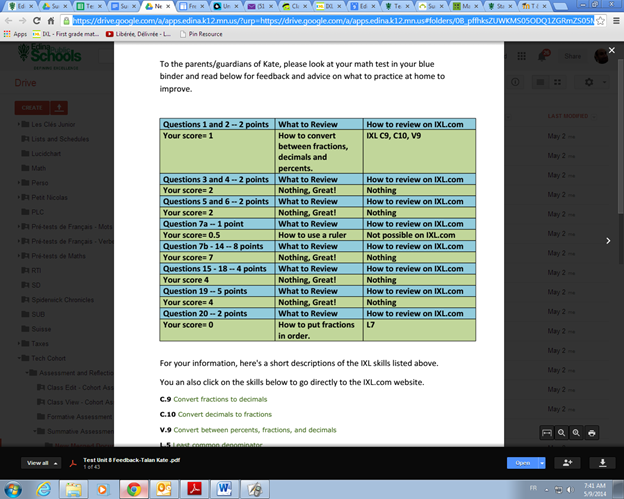Open Microsoft Word from the taskbar
Screen dimensions: 624x499
pos(224,489)
